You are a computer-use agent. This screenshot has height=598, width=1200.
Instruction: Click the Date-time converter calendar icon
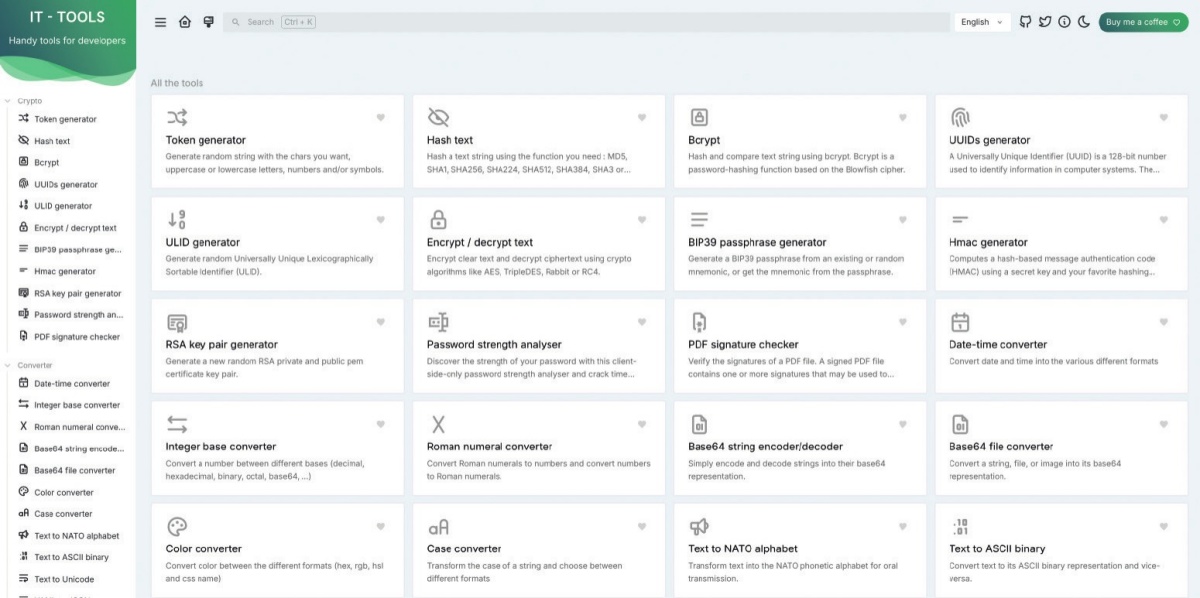(960, 322)
